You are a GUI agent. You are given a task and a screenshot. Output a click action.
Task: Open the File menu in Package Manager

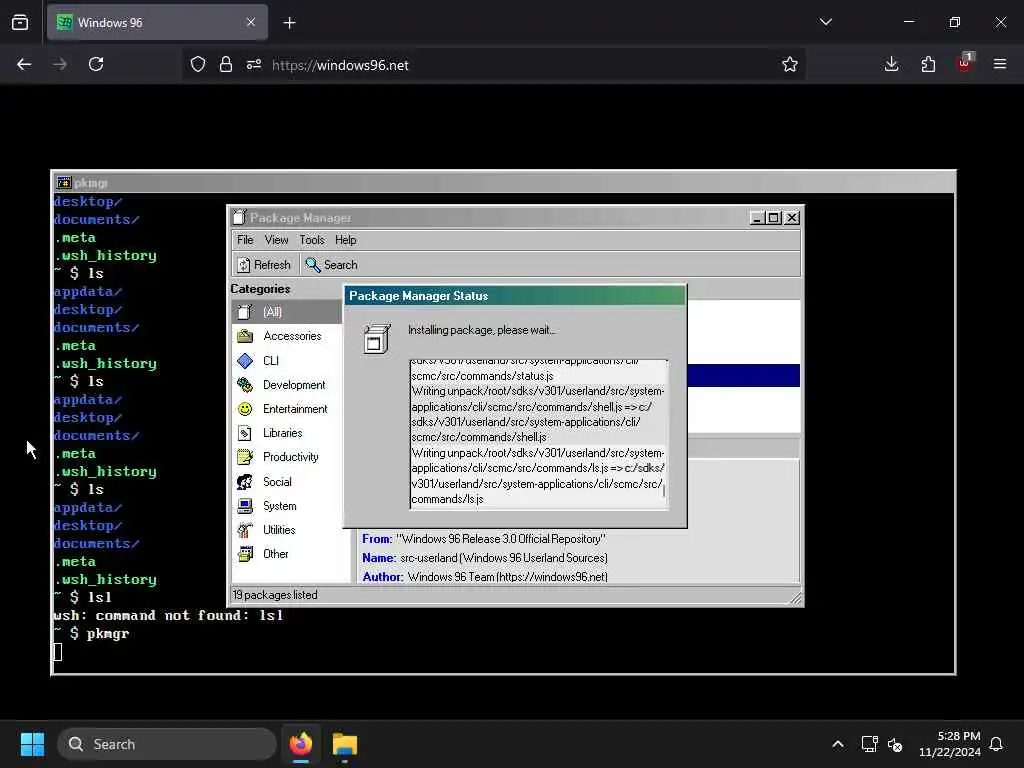(245, 240)
